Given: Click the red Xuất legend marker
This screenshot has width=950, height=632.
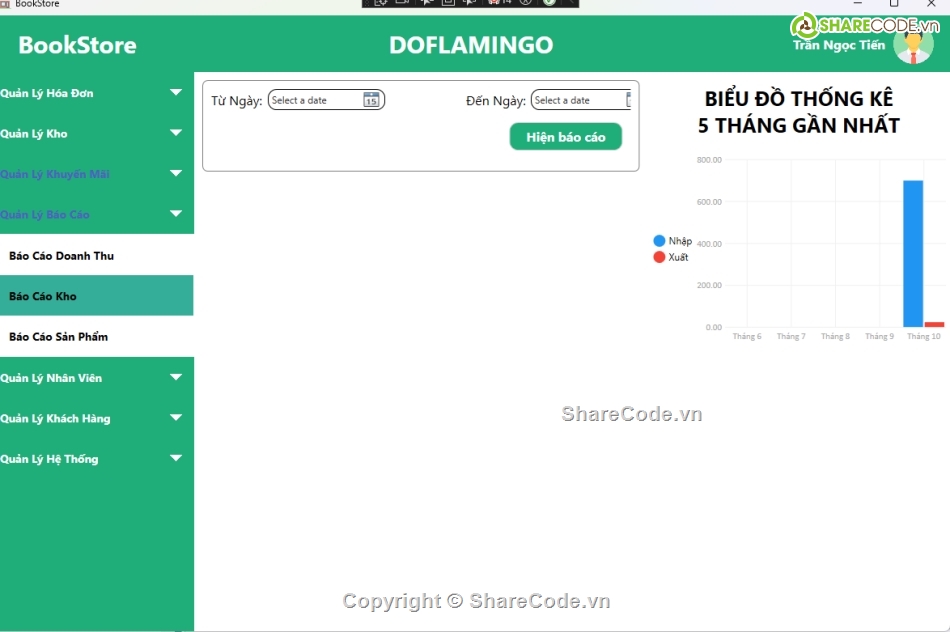Looking at the screenshot, I should [659, 257].
